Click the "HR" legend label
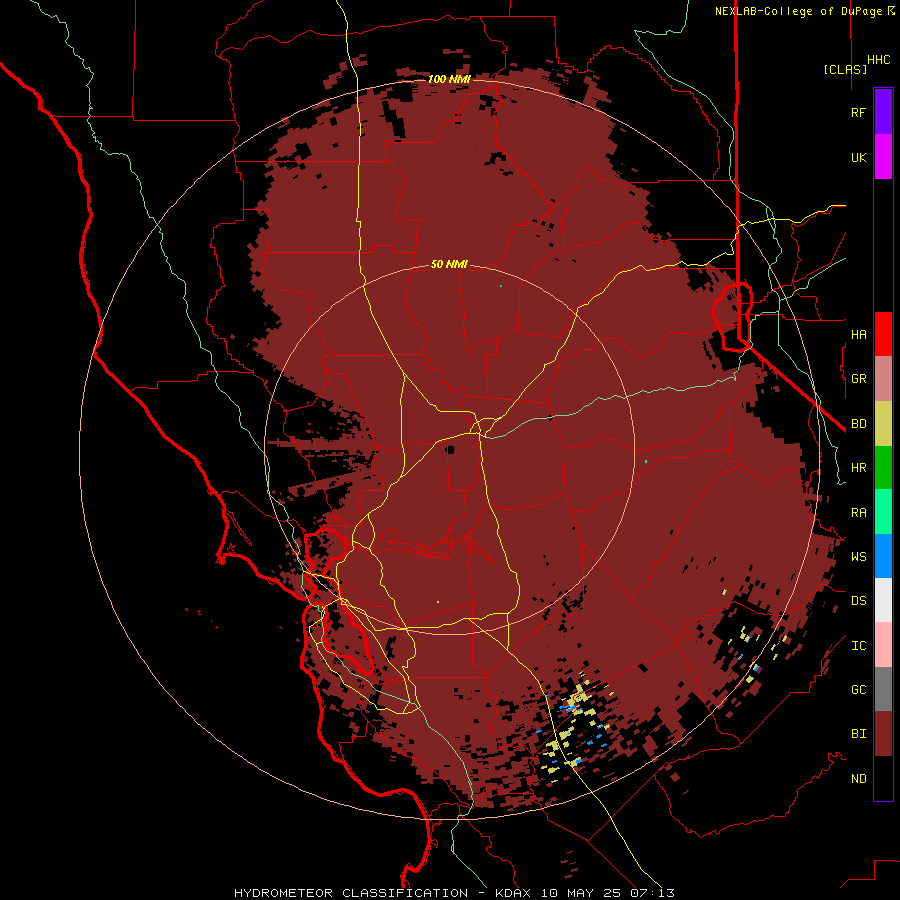The height and width of the screenshot is (900, 900). (x=858, y=468)
